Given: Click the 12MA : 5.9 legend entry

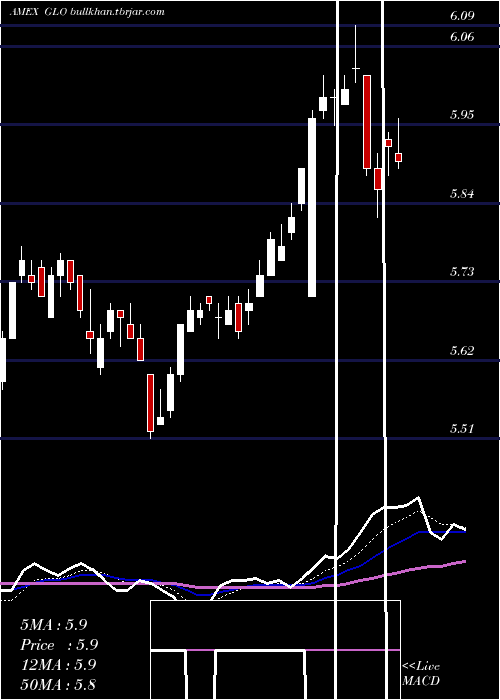Looking at the screenshot, I should pos(59,665).
